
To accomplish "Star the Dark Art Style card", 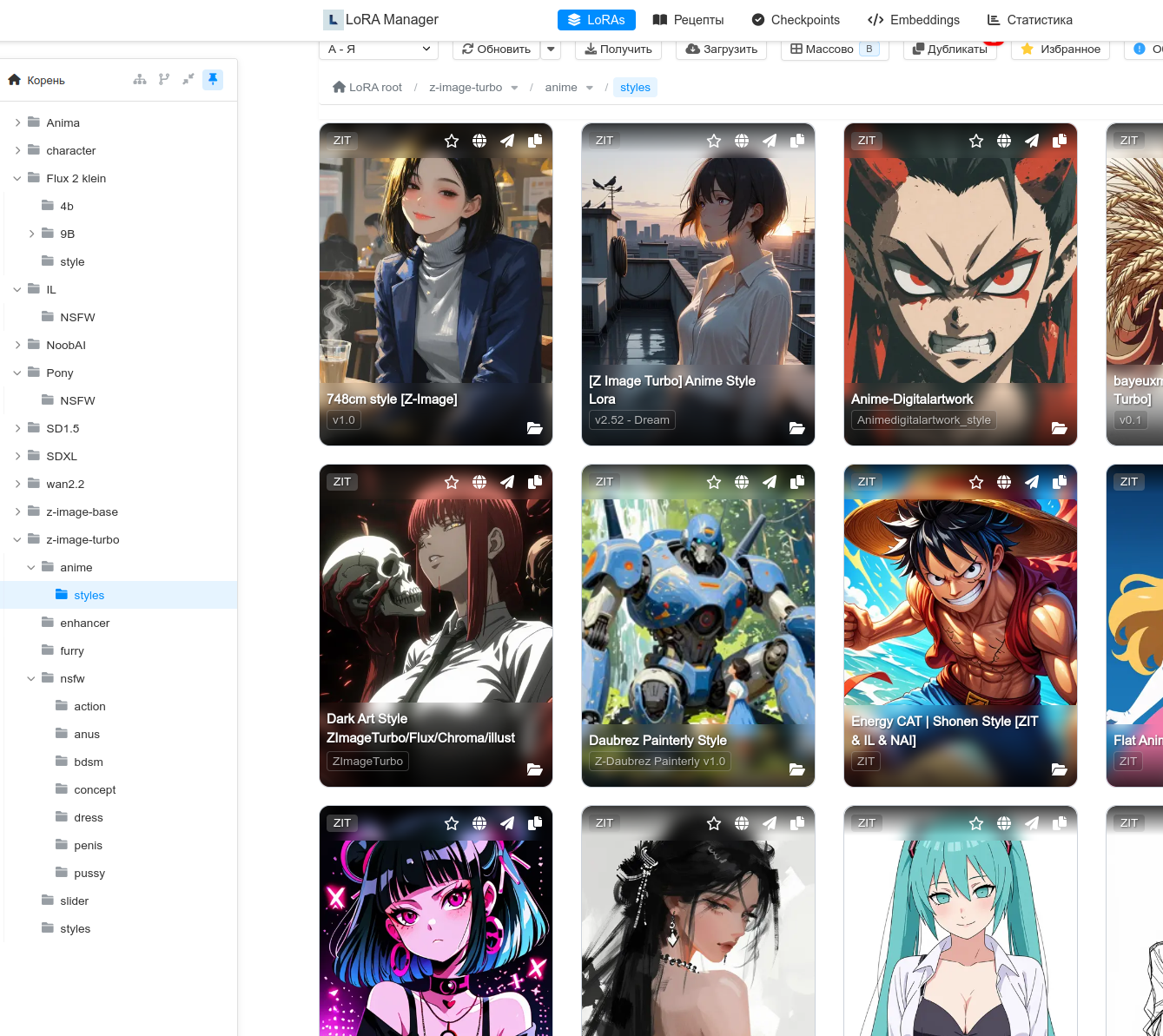I will (452, 482).
